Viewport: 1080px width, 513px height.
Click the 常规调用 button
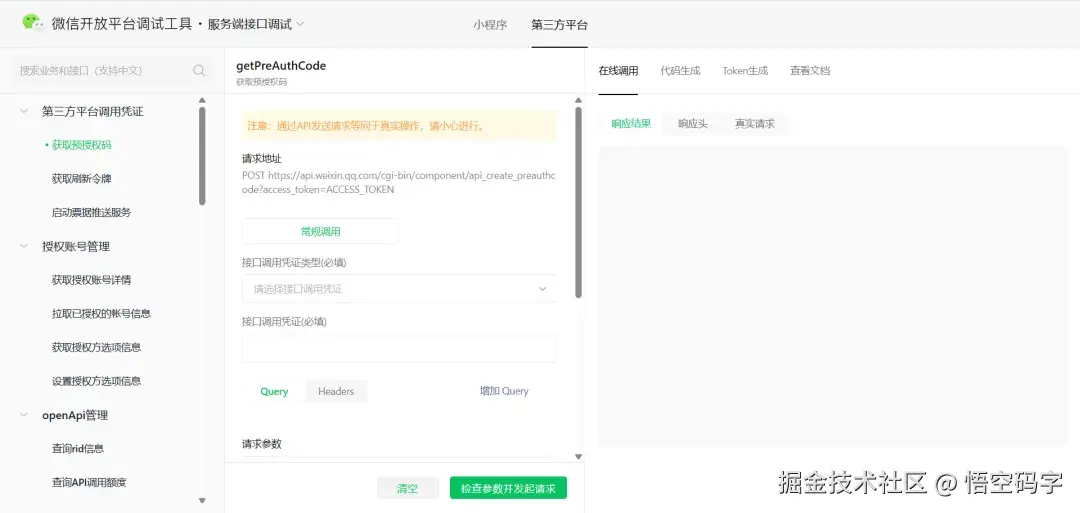click(320, 231)
